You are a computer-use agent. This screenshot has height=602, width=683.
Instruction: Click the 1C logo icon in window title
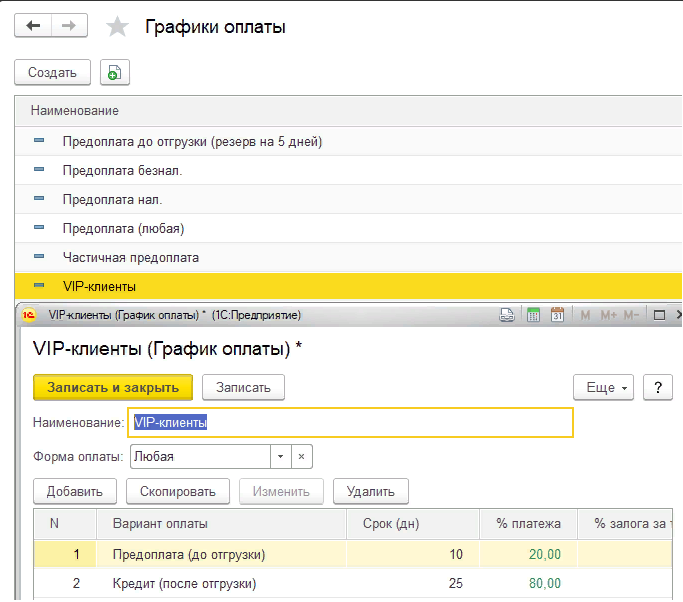[x=30, y=315]
